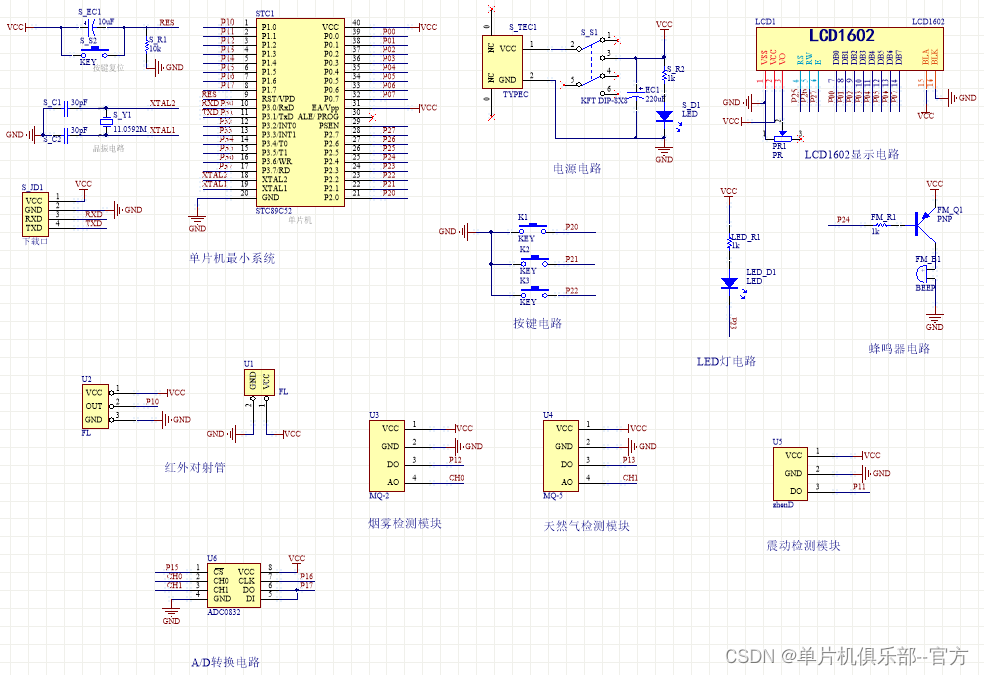The width and height of the screenshot is (984, 675).
Task: Select the FM_B1 BEEP buzzer symbol
Action: coord(925,274)
